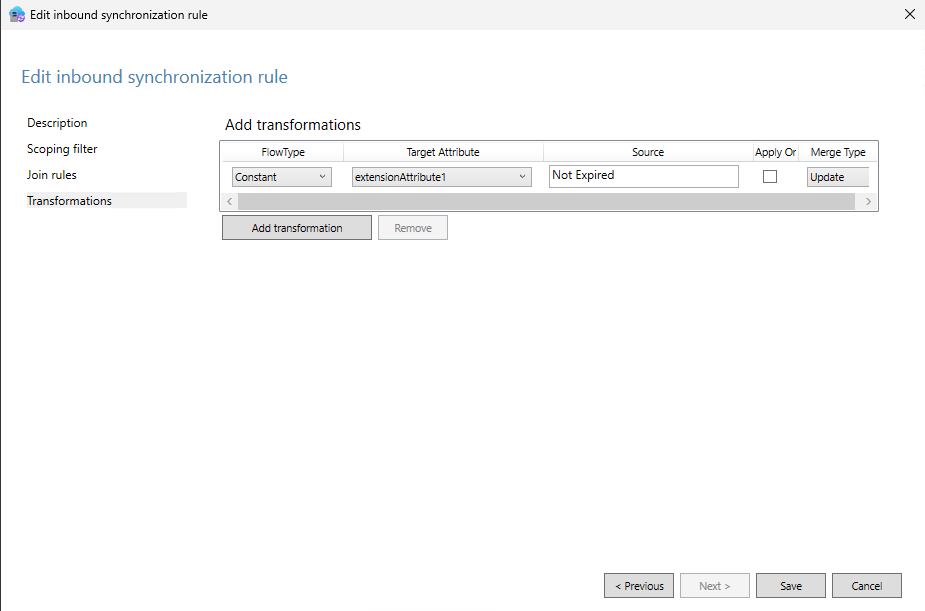Click inside the Source field showing Not Expired
The image size is (925, 611).
coord(643,176)
